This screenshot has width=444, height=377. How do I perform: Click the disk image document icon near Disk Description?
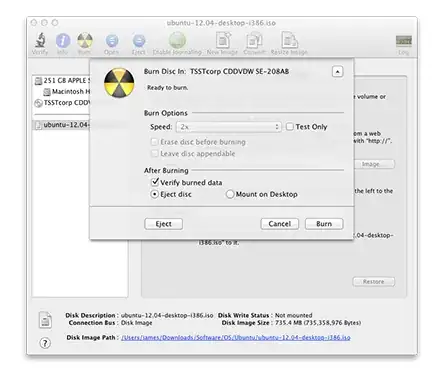pyautogui.click(x=45, y=320)
